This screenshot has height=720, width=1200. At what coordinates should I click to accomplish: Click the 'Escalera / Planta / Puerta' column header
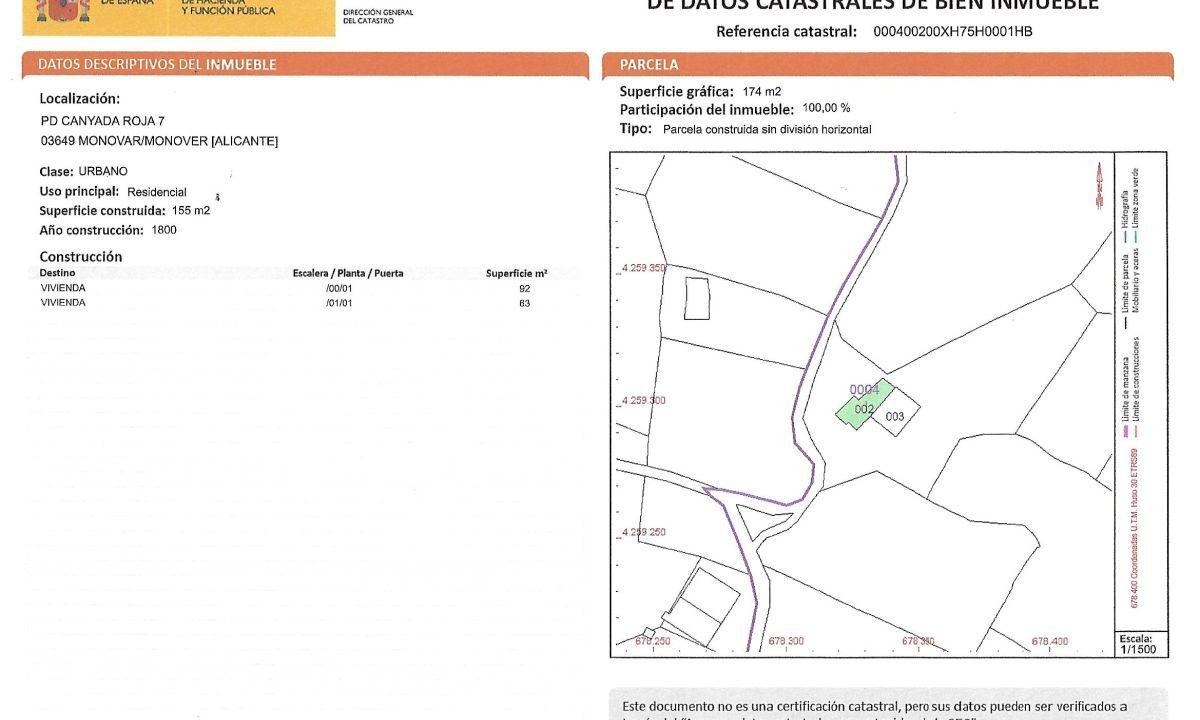point(348,273)
